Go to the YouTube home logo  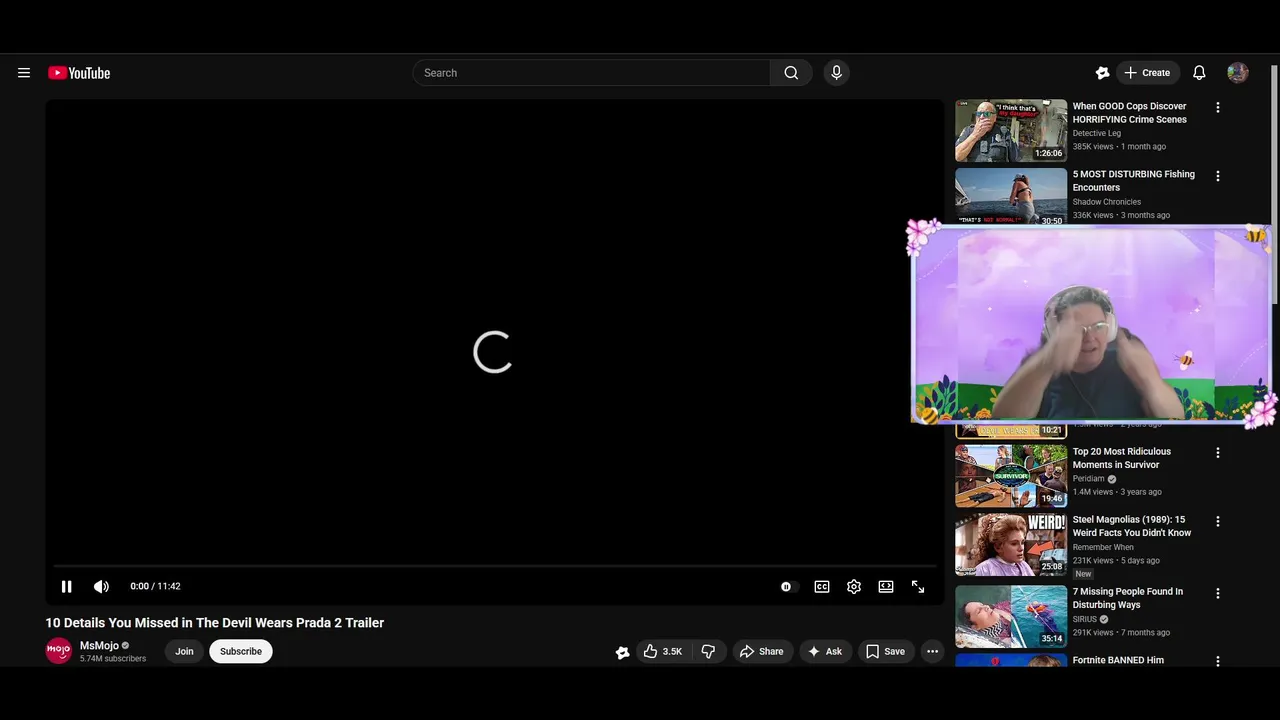79,73
